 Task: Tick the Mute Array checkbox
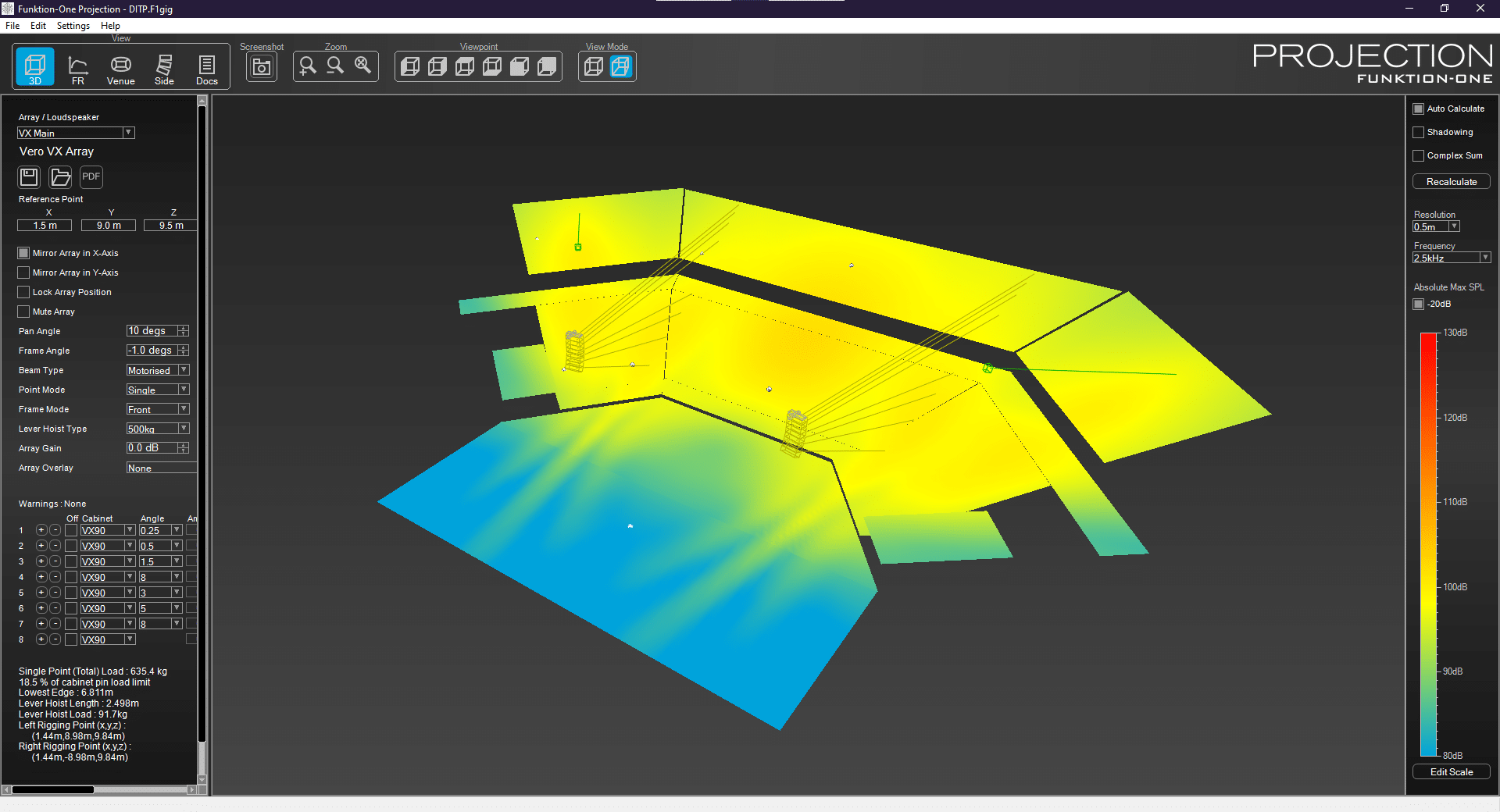tap(23, 312)
